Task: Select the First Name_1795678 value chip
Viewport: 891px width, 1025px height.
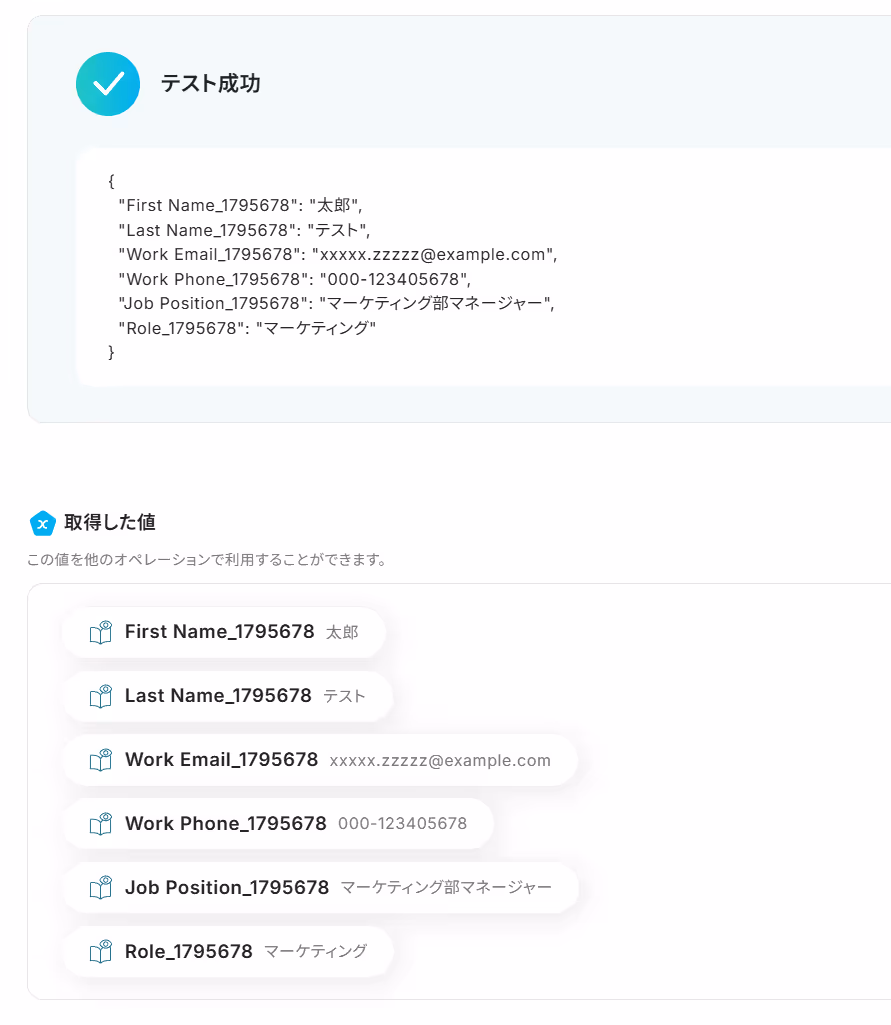Action: 224,632
